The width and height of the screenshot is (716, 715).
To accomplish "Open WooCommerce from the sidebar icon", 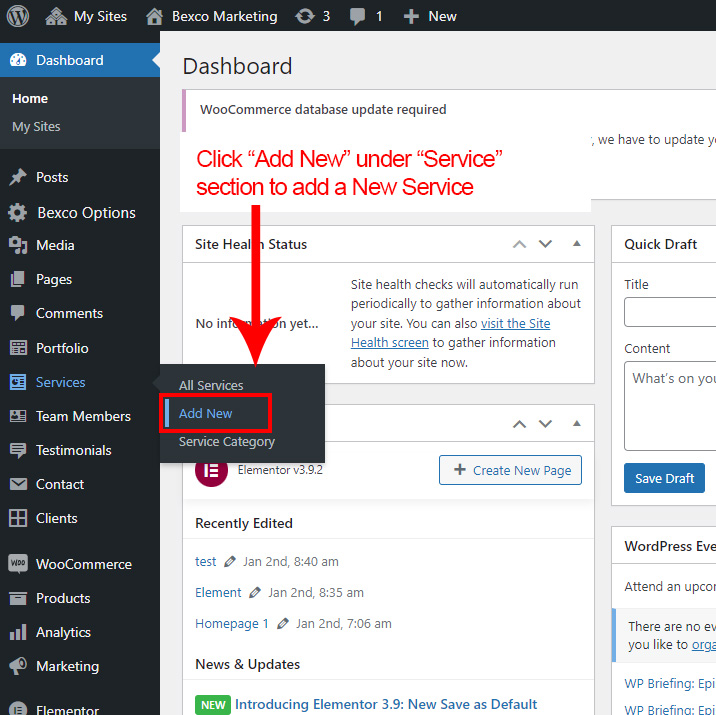I will coord(18,564).
